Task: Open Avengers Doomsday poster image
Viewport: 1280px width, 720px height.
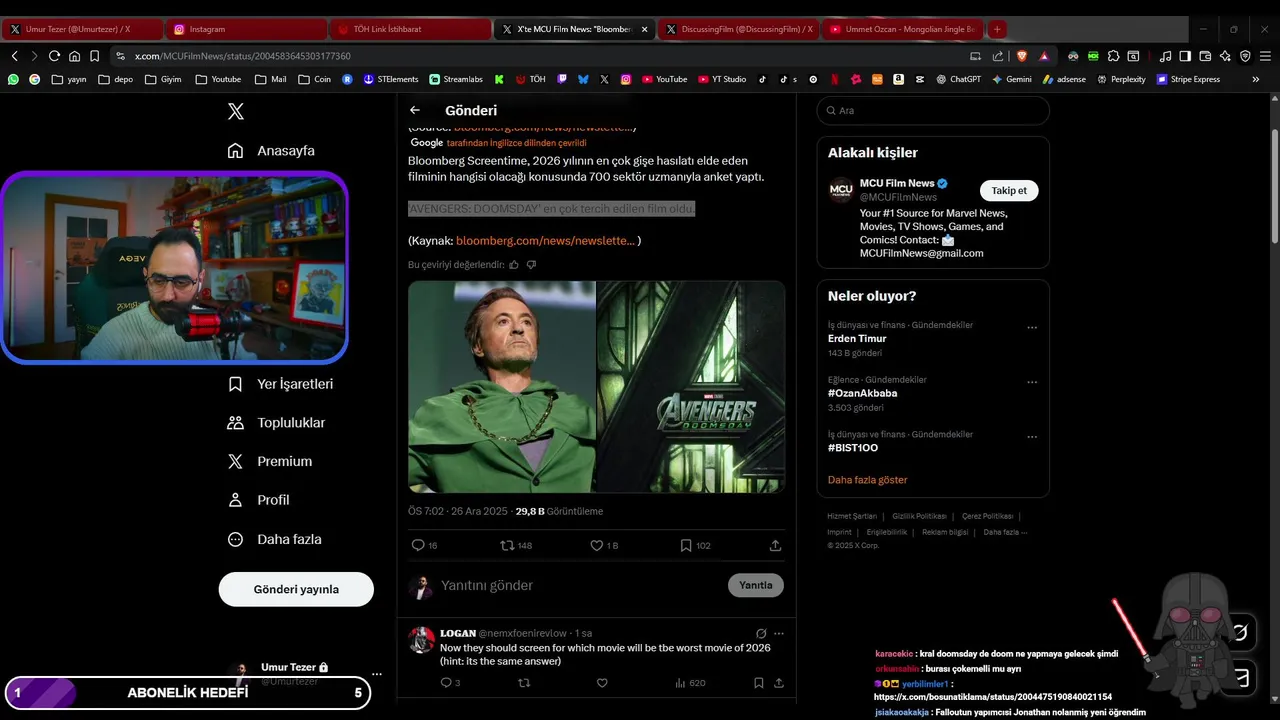Action: [691, 386]
